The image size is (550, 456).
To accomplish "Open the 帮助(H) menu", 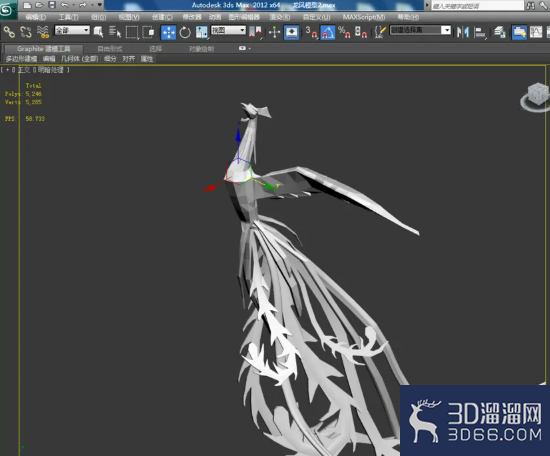I will tap(408, 17).
